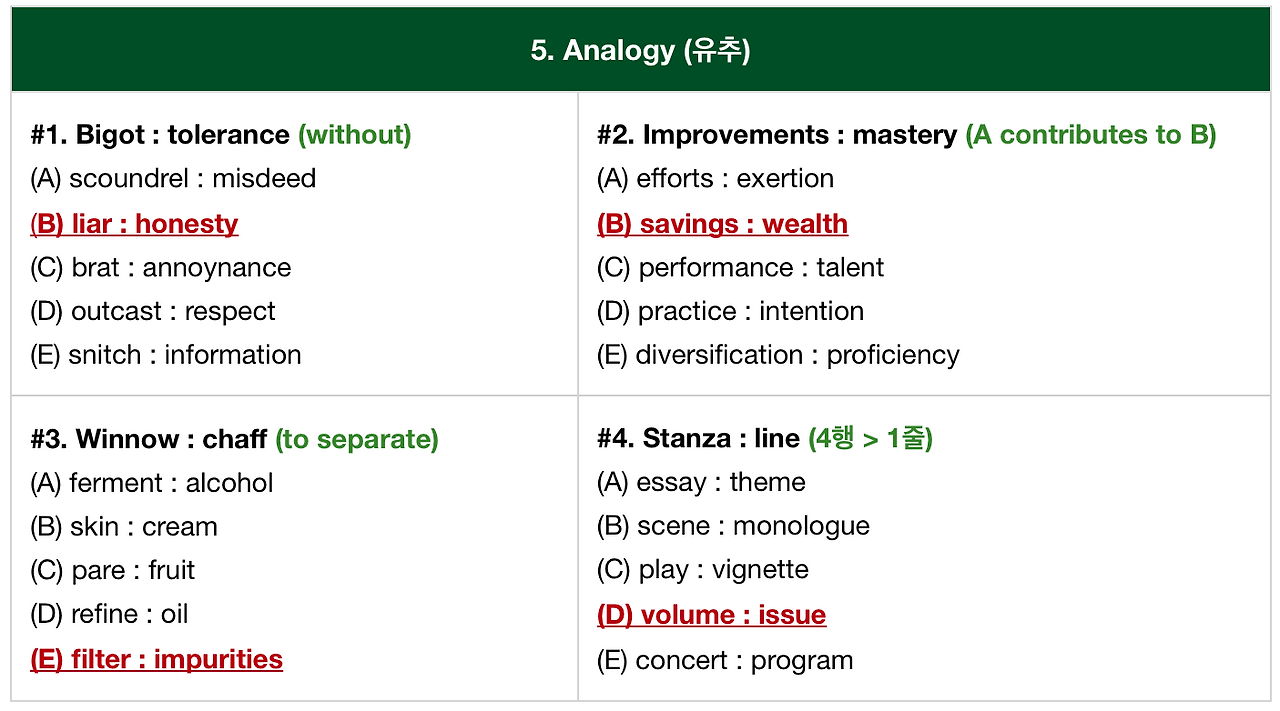
Task: Select answer '(D) volume : issue'
Action: pos(711,615)
